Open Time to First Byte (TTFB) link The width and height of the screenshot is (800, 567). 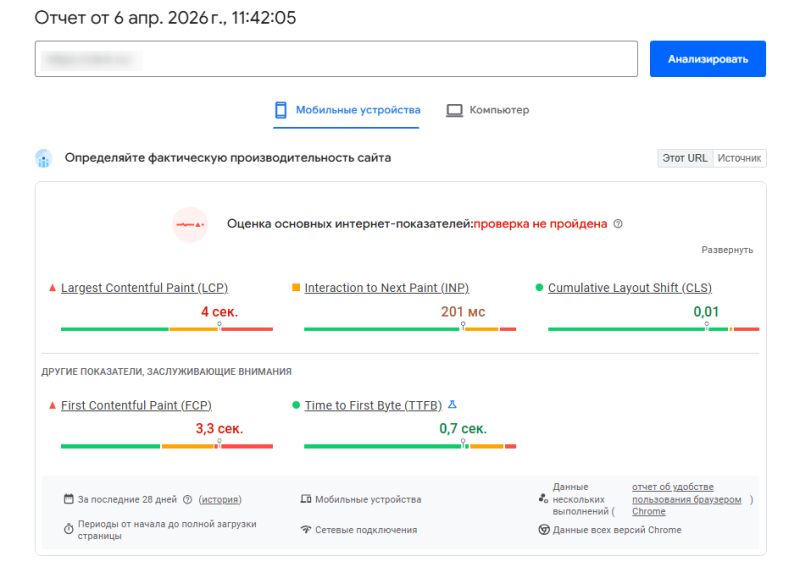coord(373,405)
